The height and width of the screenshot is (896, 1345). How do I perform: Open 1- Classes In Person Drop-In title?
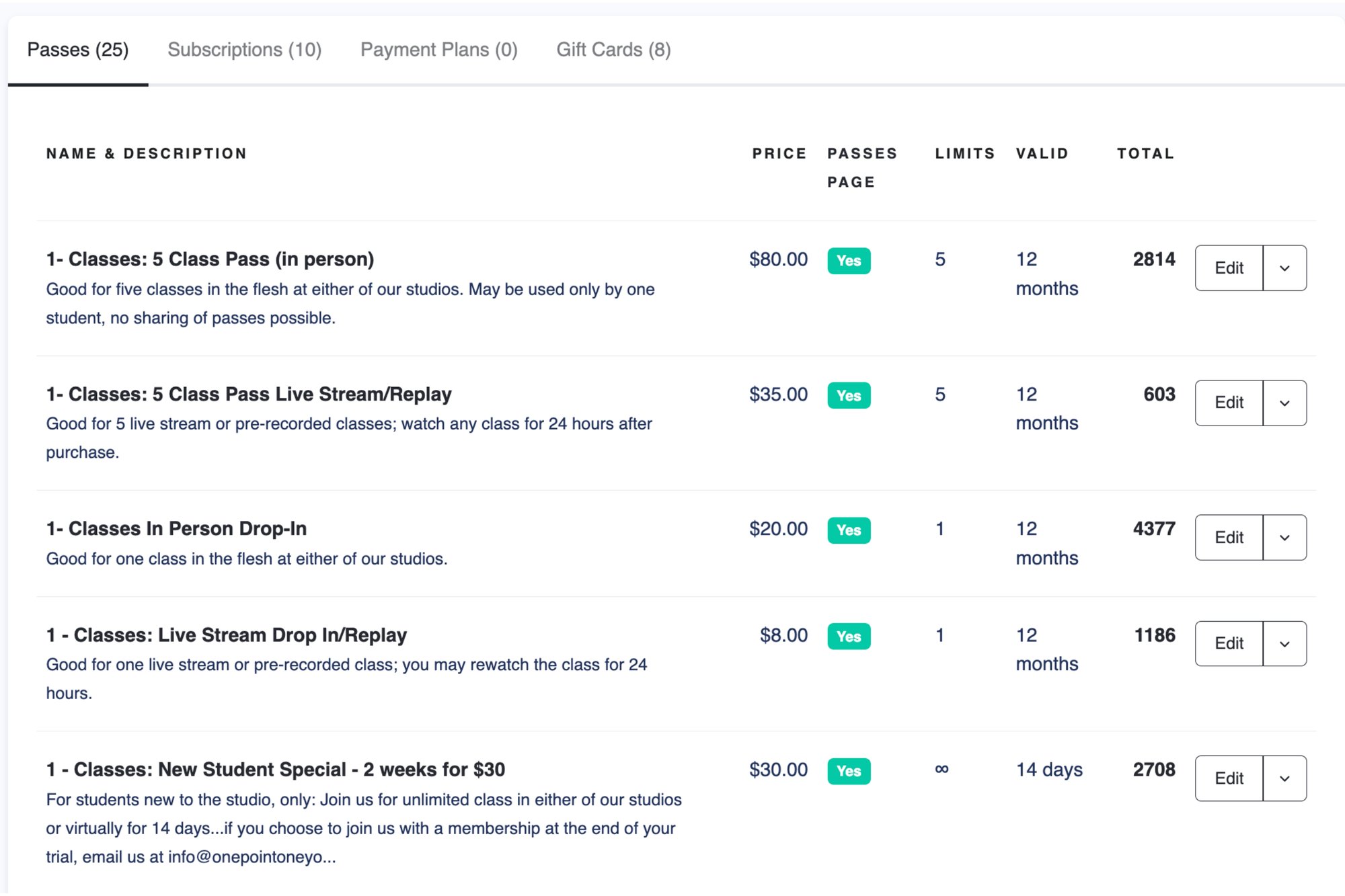click(x=176, y=529)
